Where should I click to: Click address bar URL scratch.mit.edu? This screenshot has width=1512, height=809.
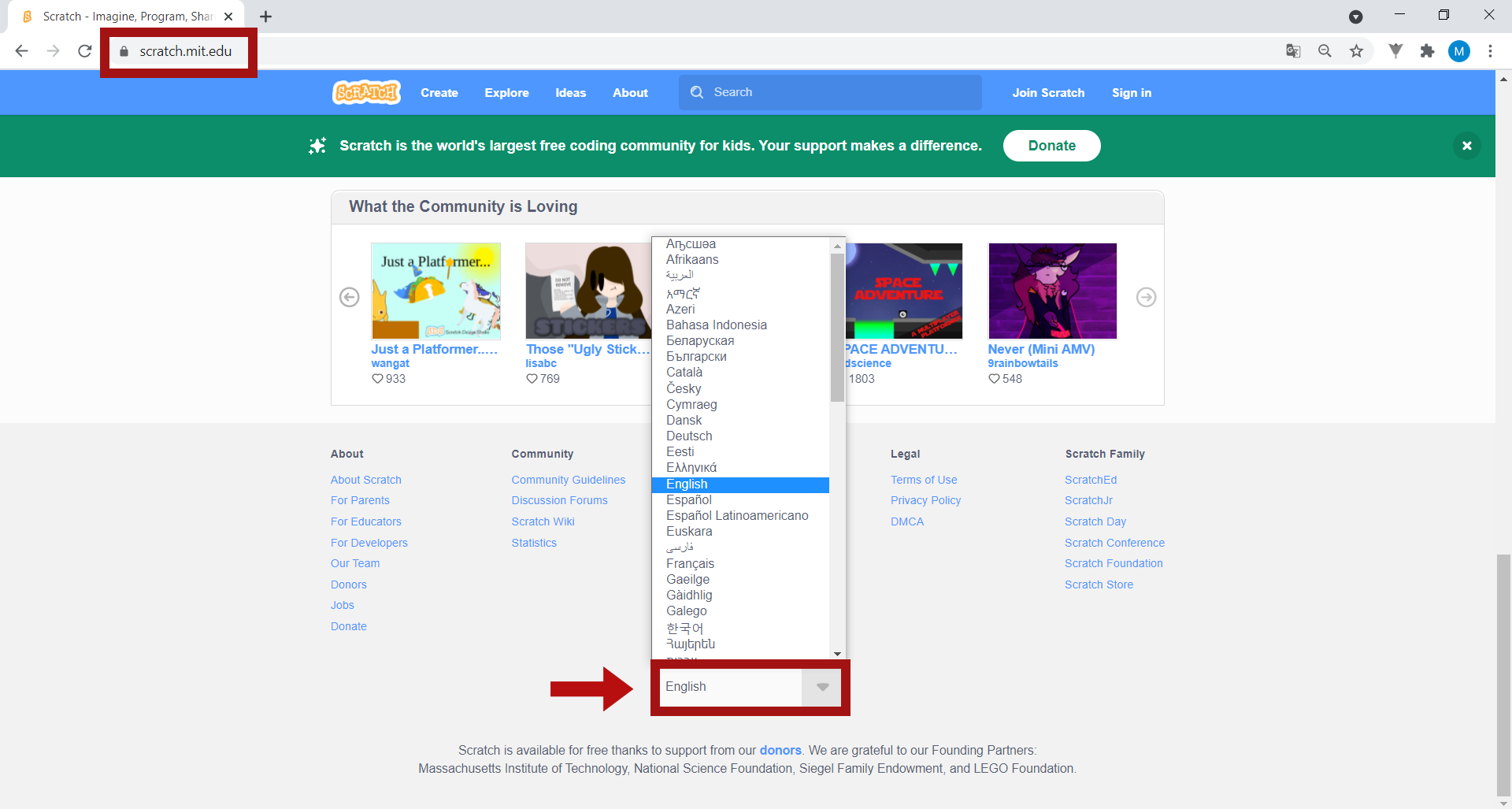186,51
